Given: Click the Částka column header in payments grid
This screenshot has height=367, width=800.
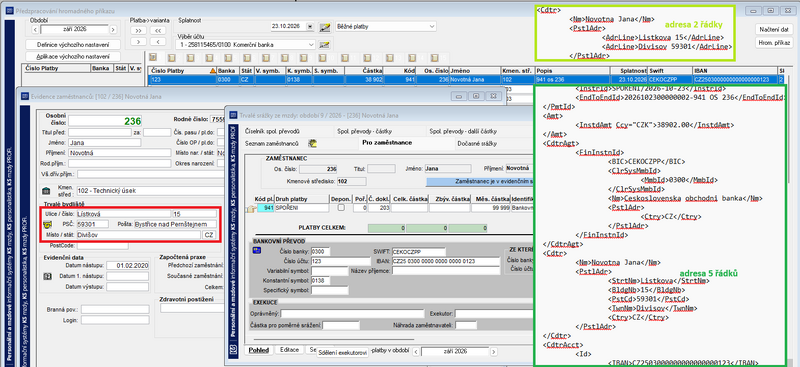Looking at the screenshot, I should point(364,71).
